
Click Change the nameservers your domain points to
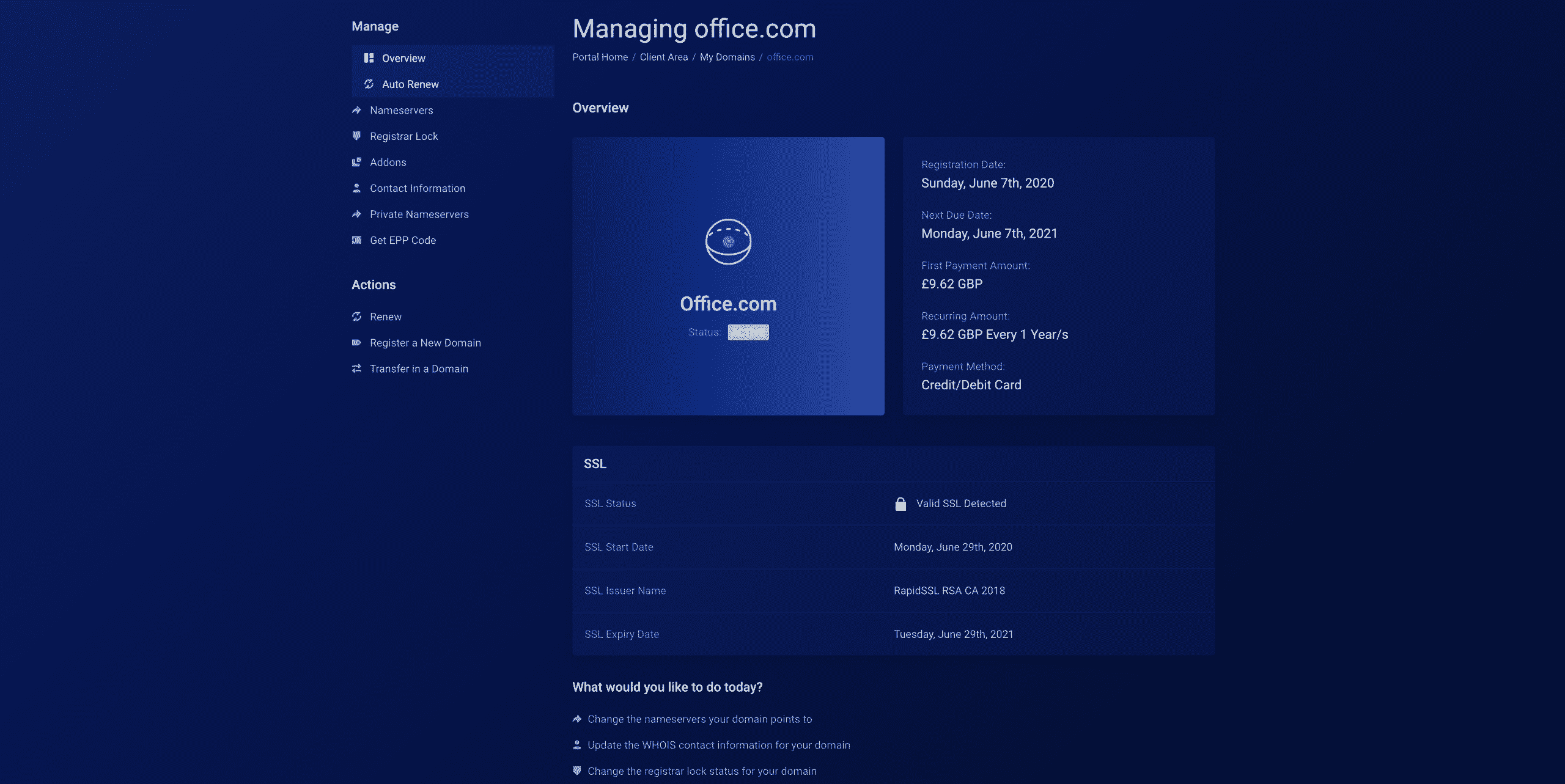click(x=699, y=719)
